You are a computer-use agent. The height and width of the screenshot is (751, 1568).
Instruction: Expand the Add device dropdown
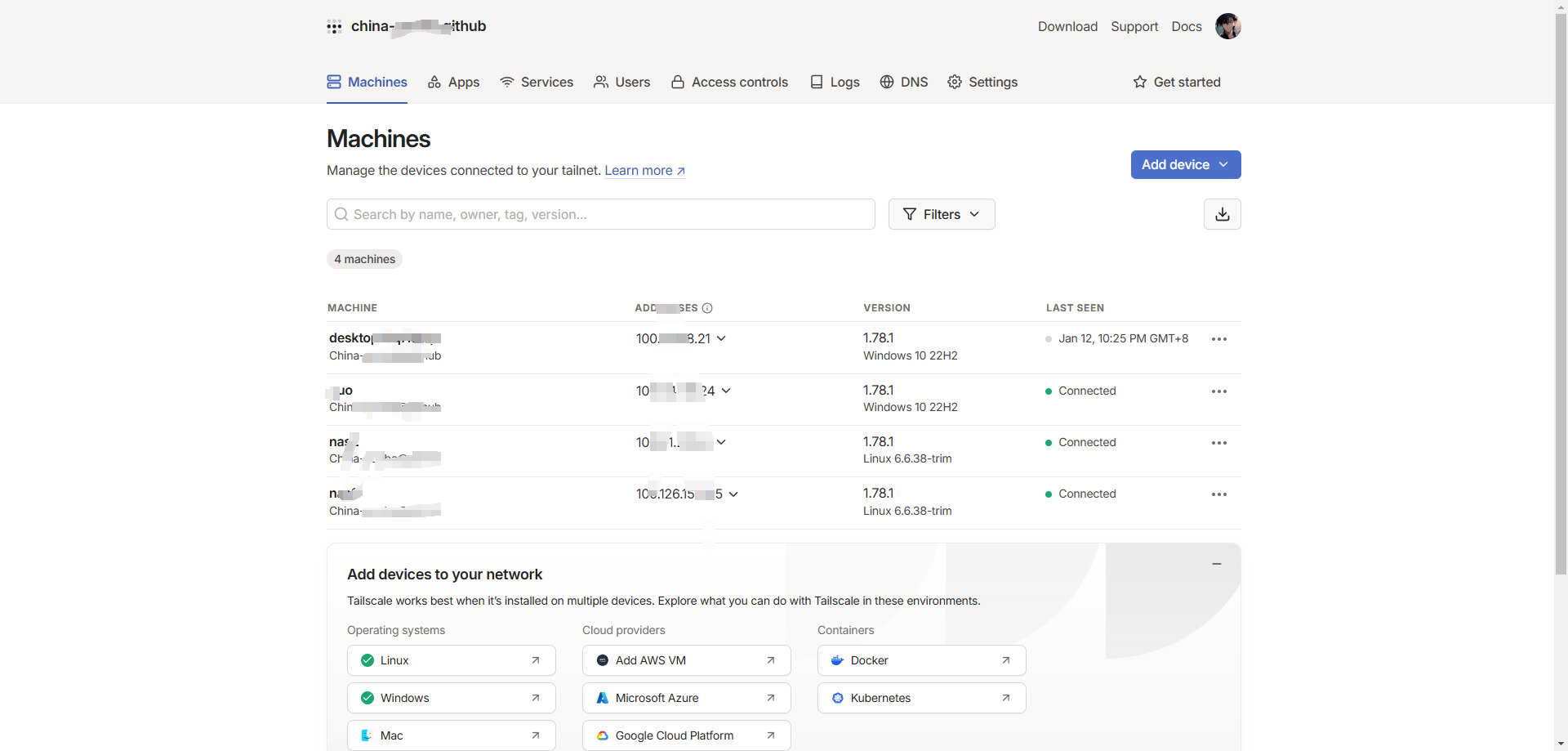coord(1186,164)
